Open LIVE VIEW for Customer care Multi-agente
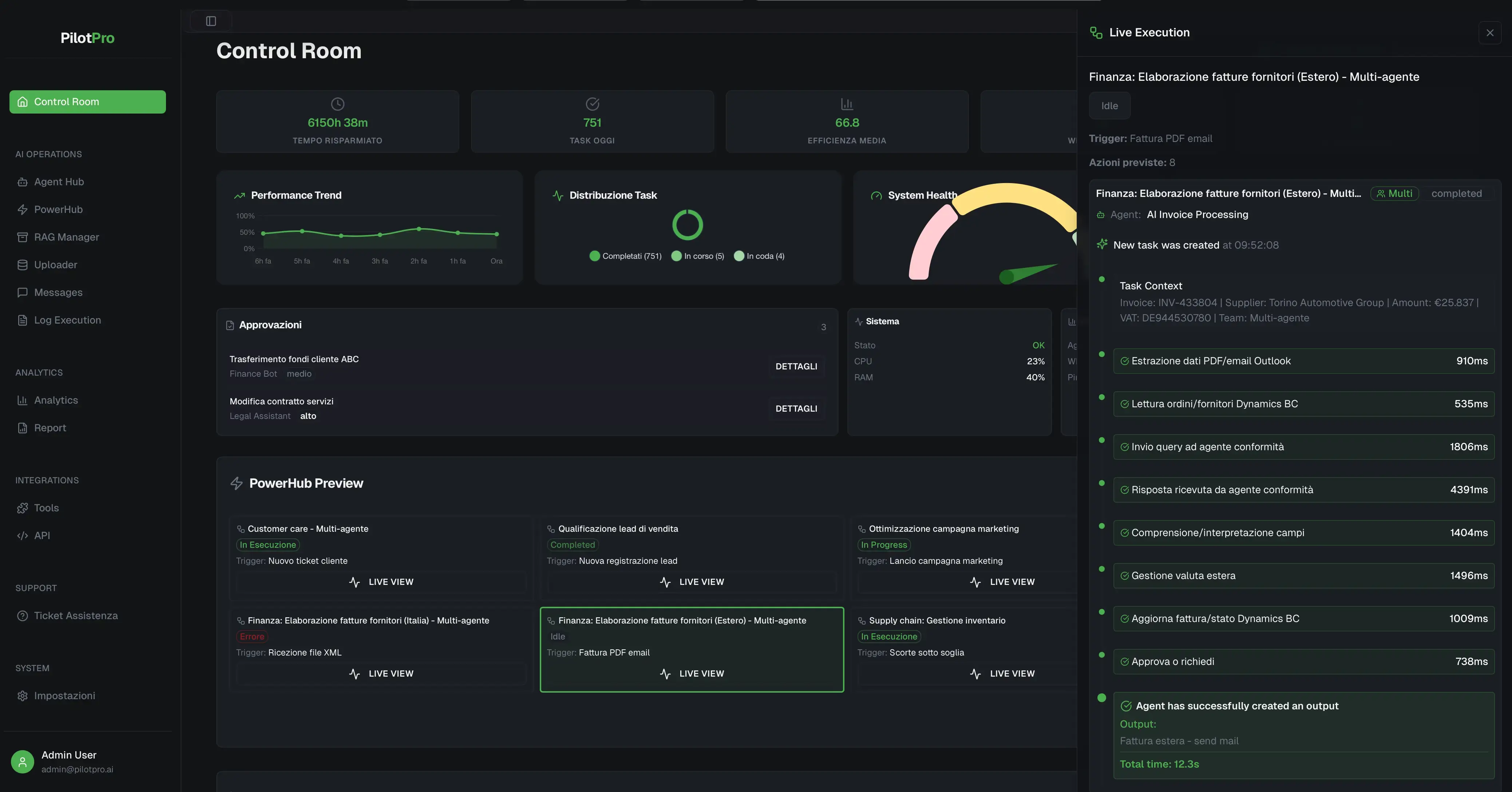 click(x=381, y=582)
